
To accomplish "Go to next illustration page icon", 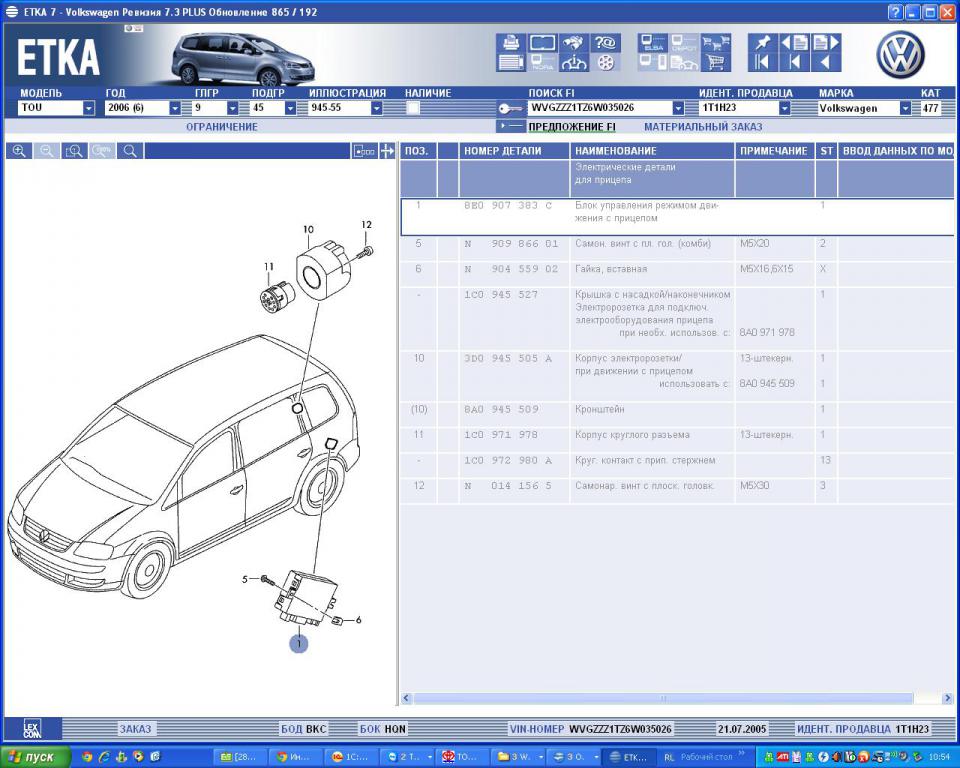I will (826, 43).
